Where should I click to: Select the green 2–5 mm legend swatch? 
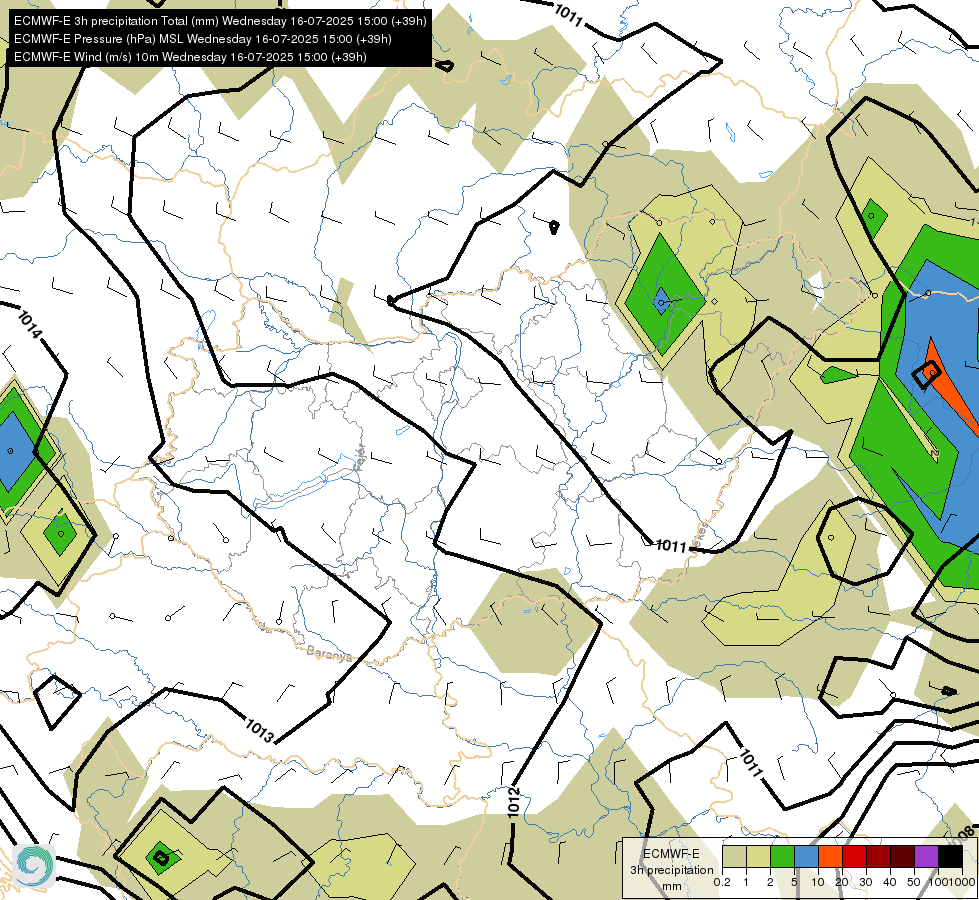[x=782, y=856]
